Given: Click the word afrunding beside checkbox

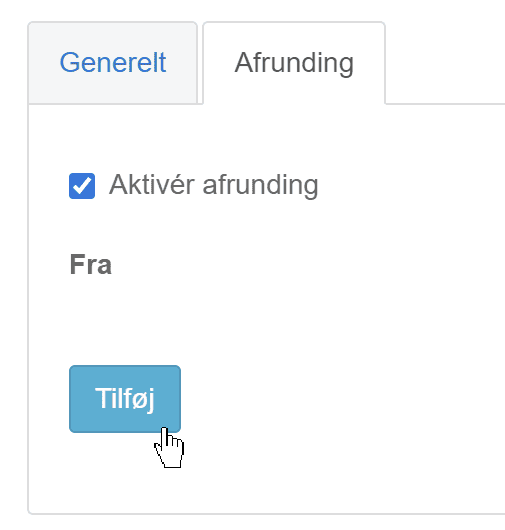Looking at the screenshot, I should tap(260, 185).
